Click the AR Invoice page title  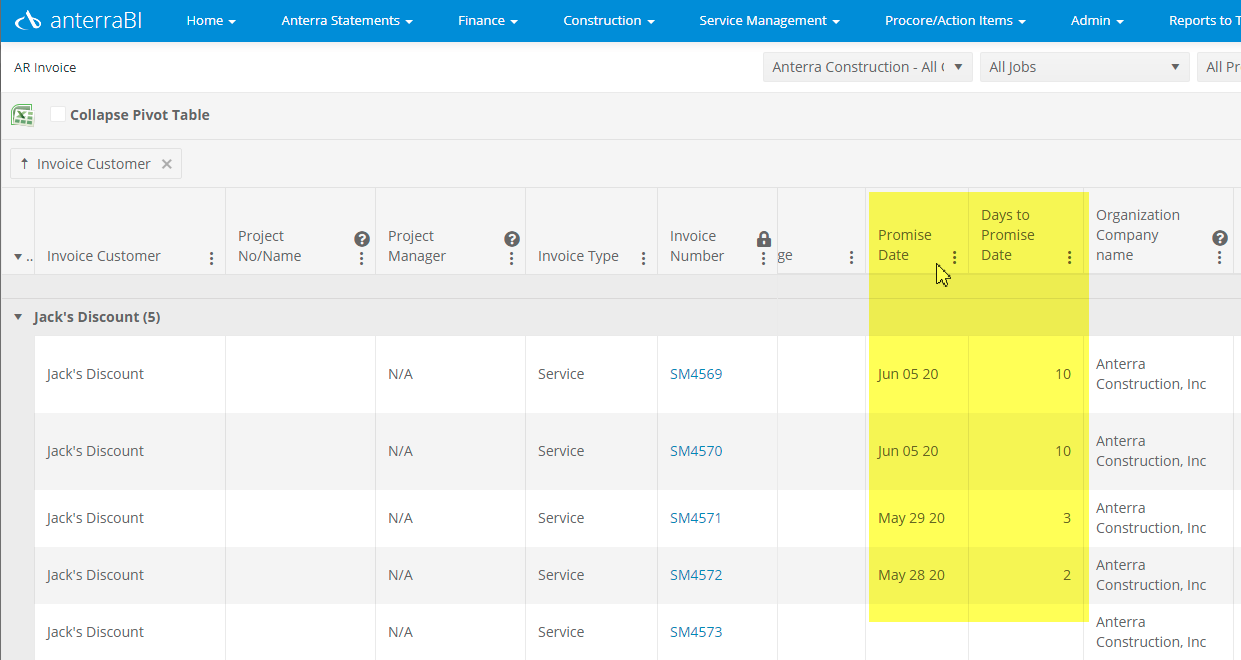(45, 68)
